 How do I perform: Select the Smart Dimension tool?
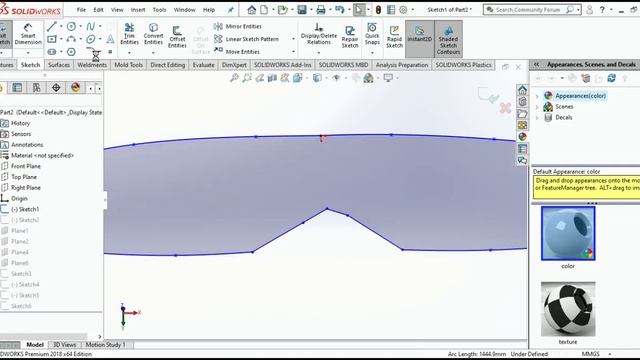click(x=28, y=34)
